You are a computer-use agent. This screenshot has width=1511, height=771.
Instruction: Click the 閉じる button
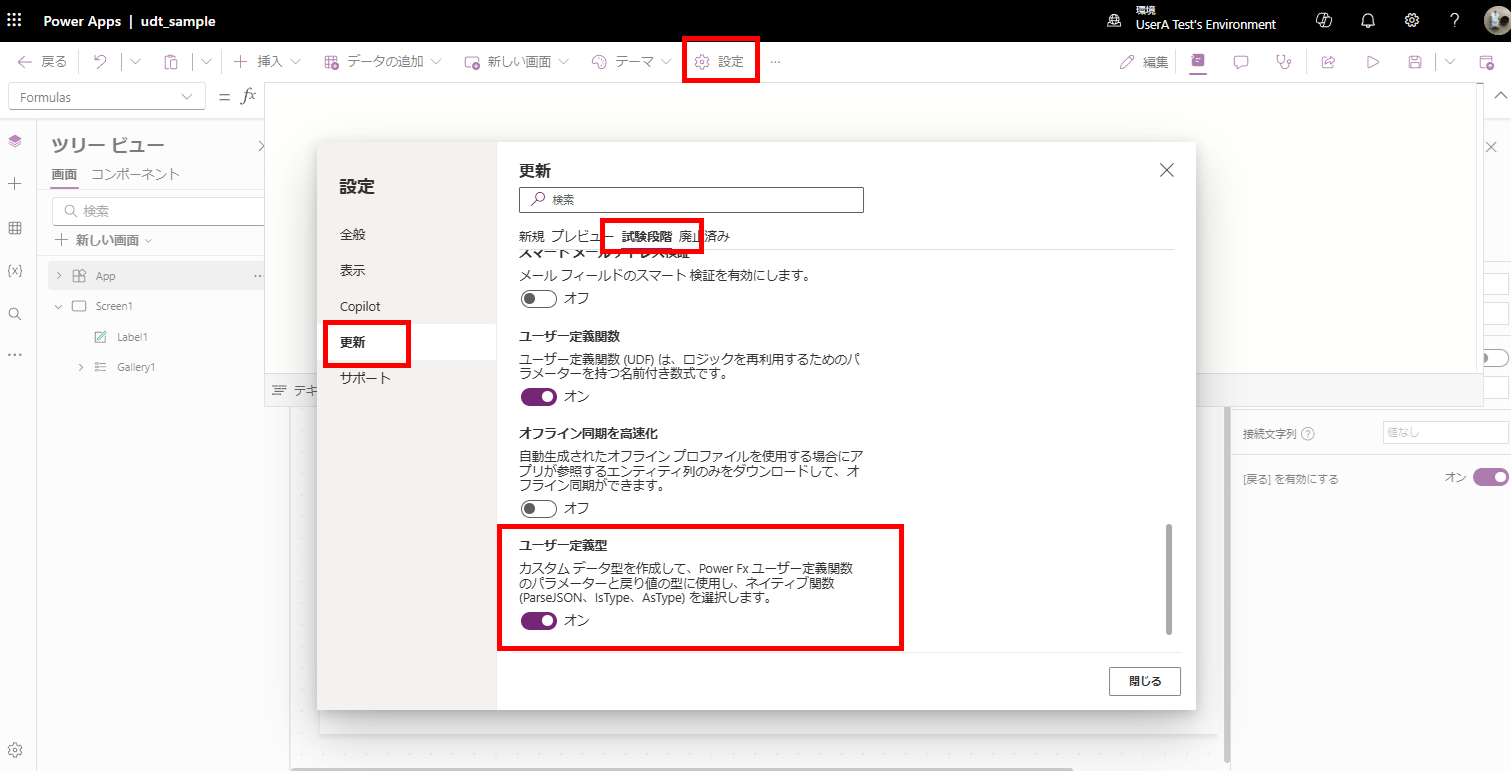(x=1144, y=681)
